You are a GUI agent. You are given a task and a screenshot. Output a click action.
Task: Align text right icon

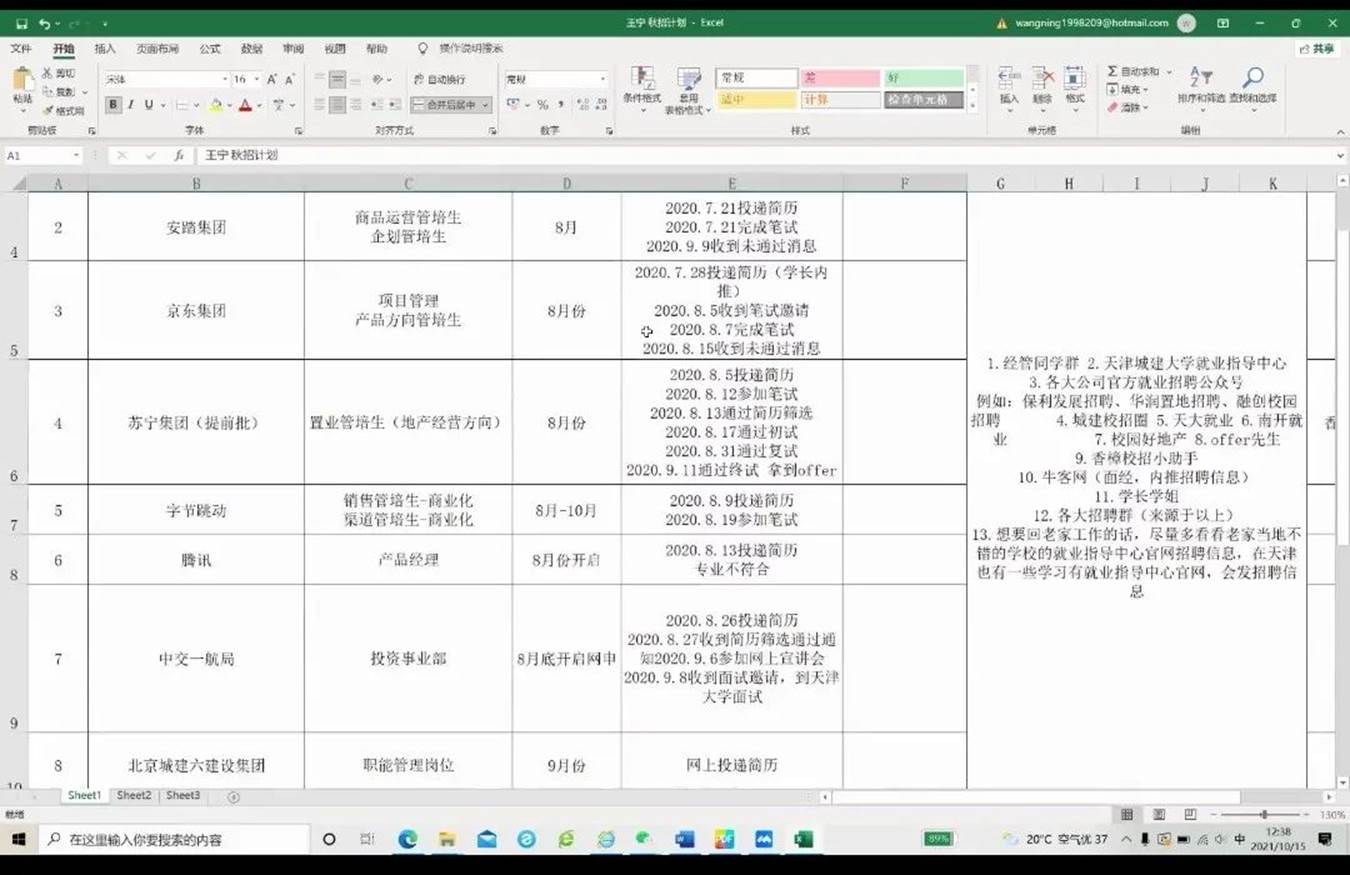(x=355, y=105)
